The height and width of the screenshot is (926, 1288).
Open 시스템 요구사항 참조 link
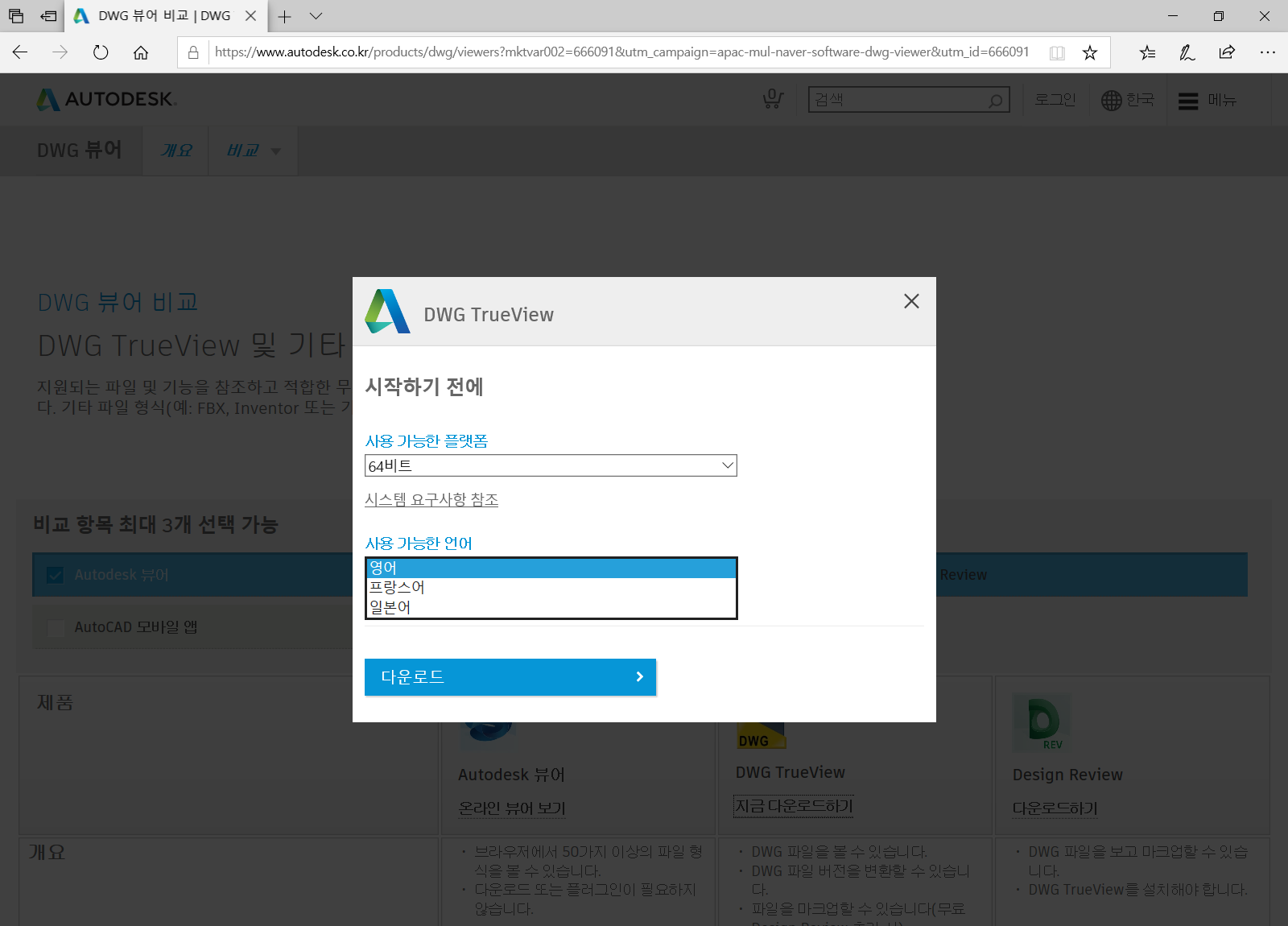point(431,499)
